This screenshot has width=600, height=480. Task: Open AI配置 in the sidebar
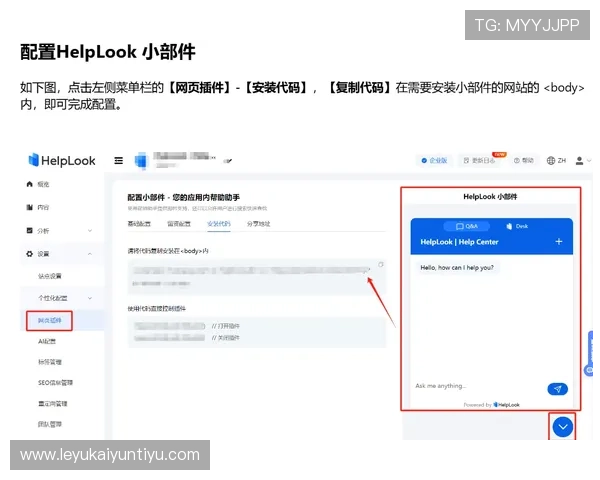(47, 341)
